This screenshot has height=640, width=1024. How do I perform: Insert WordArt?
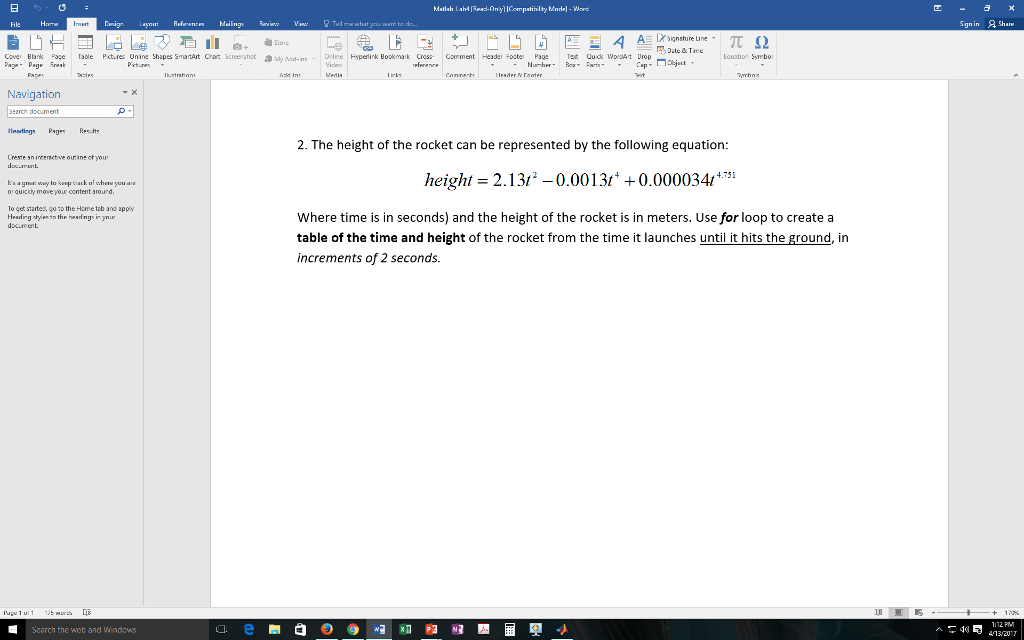pos(619,51)
